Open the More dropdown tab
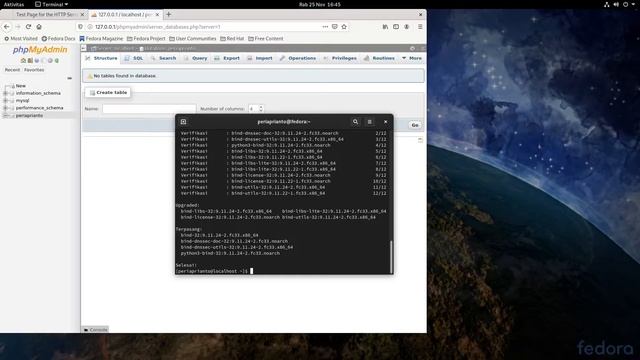Viewport: 640px width, 360px height. 412,58
